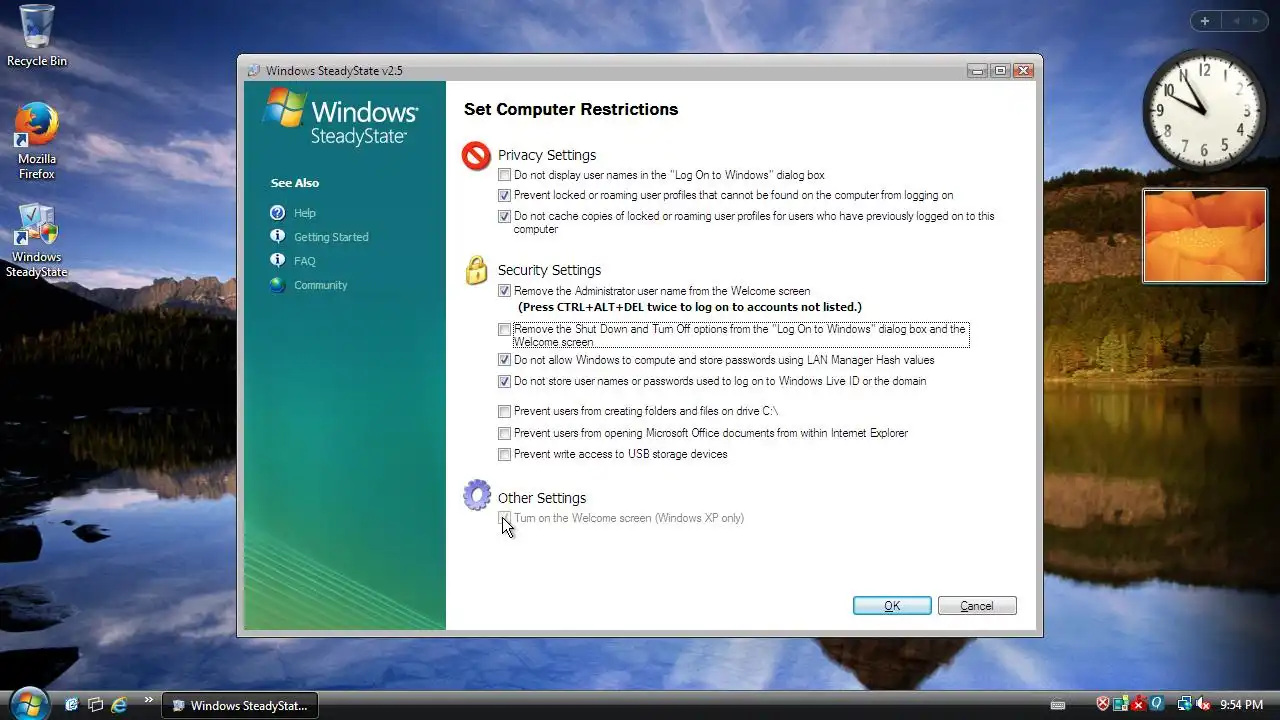The image size is (1280, 720).
Task: Uncheck 'Do not cache copies' of profiles checkbox
Action: (x=505, y=216)
